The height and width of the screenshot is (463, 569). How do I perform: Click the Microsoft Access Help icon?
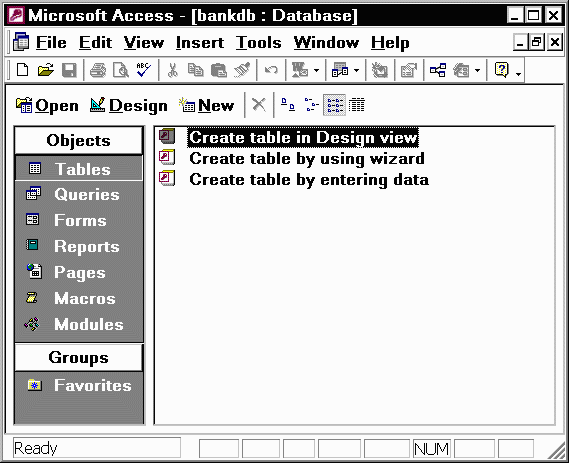(502, 69)
